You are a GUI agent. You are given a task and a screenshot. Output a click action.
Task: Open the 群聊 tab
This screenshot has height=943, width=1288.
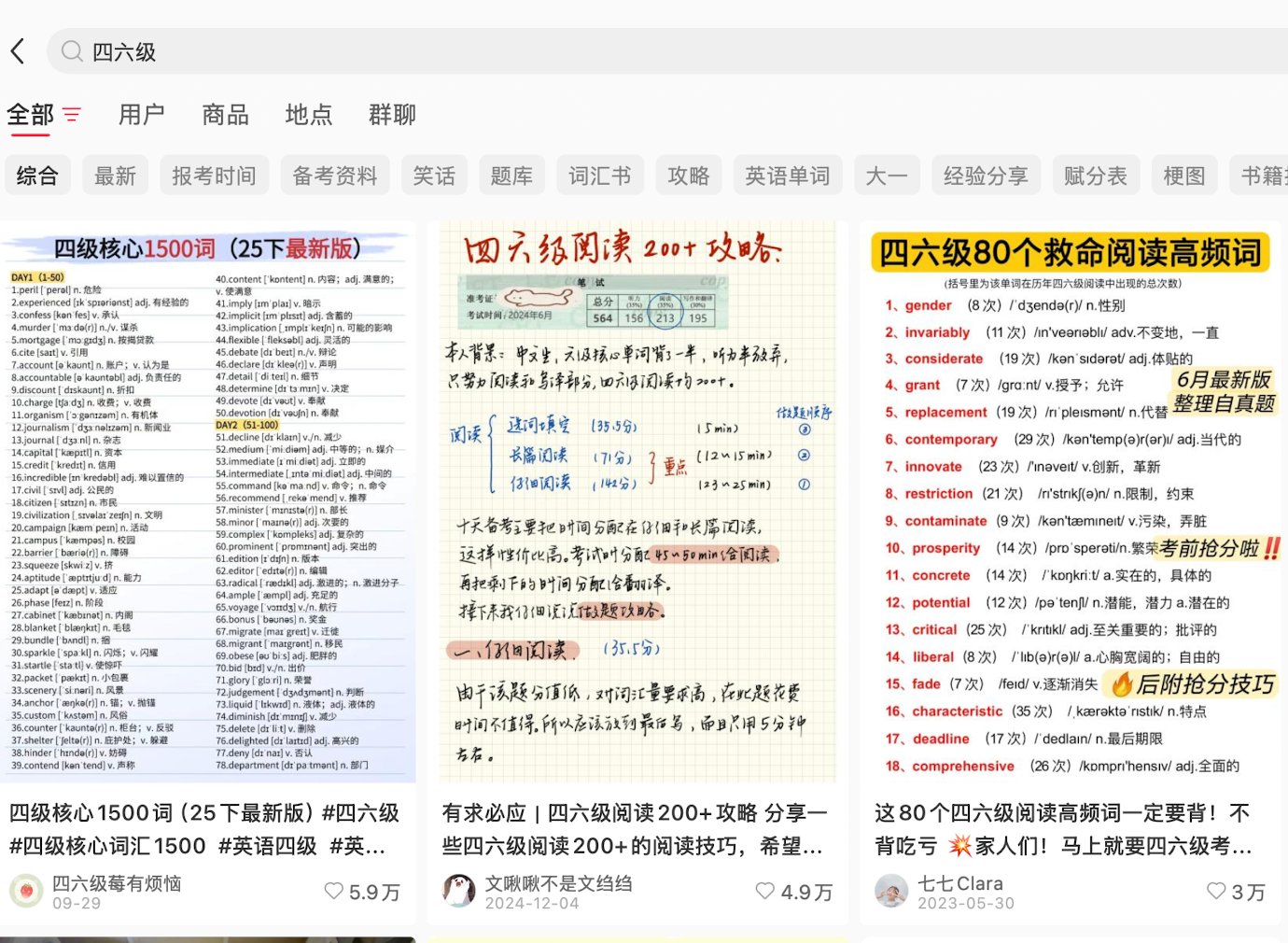point(392,115)
